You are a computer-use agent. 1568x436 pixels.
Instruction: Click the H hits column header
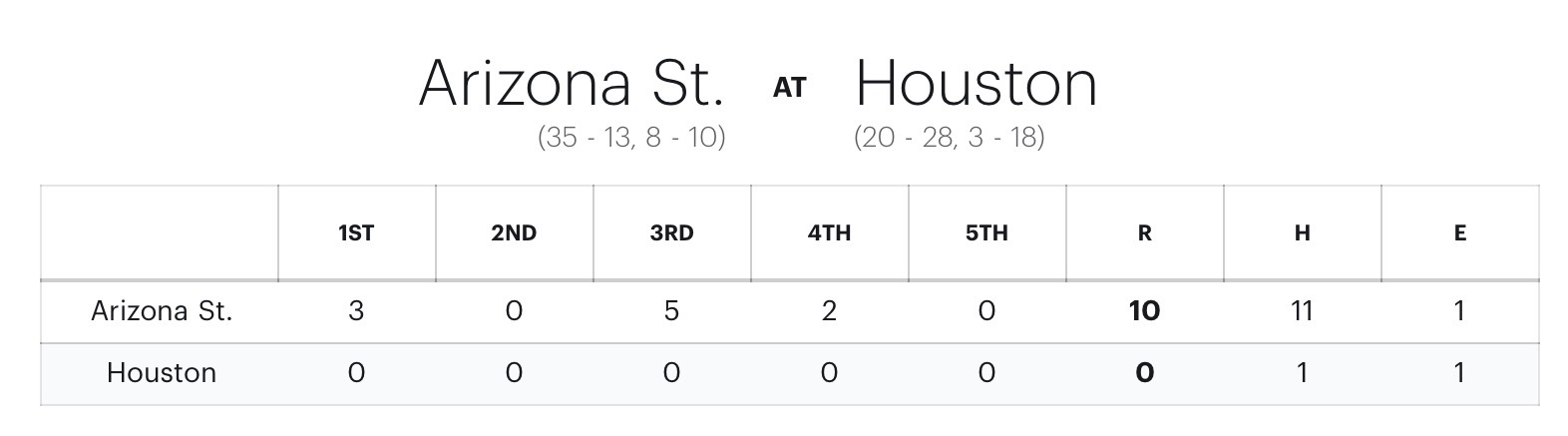pos(1302,233)
